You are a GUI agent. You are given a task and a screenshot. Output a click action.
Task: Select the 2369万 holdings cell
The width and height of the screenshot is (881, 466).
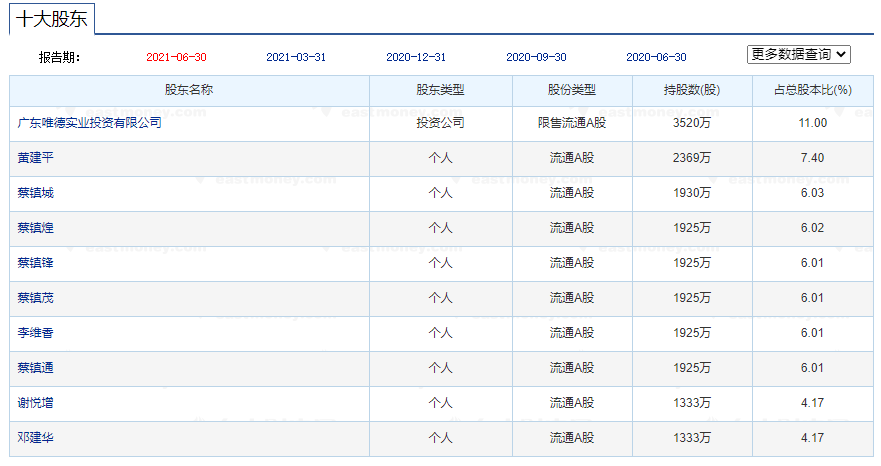tap(692, 158)
